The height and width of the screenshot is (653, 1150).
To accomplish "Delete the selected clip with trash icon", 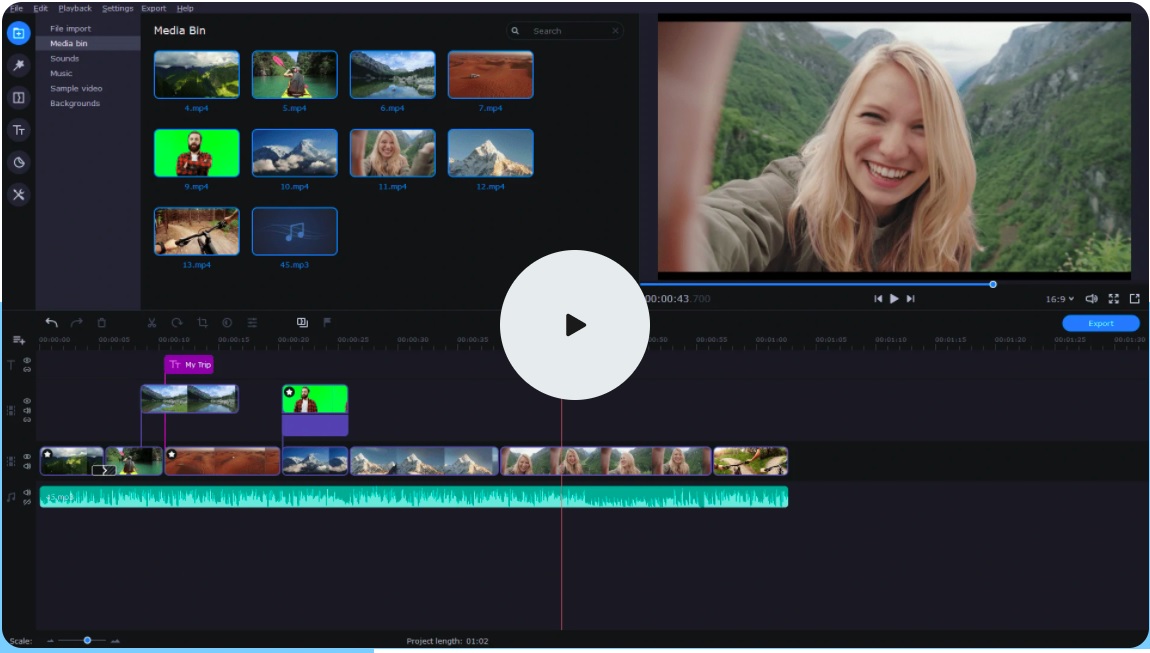I will tap(101, 322).
